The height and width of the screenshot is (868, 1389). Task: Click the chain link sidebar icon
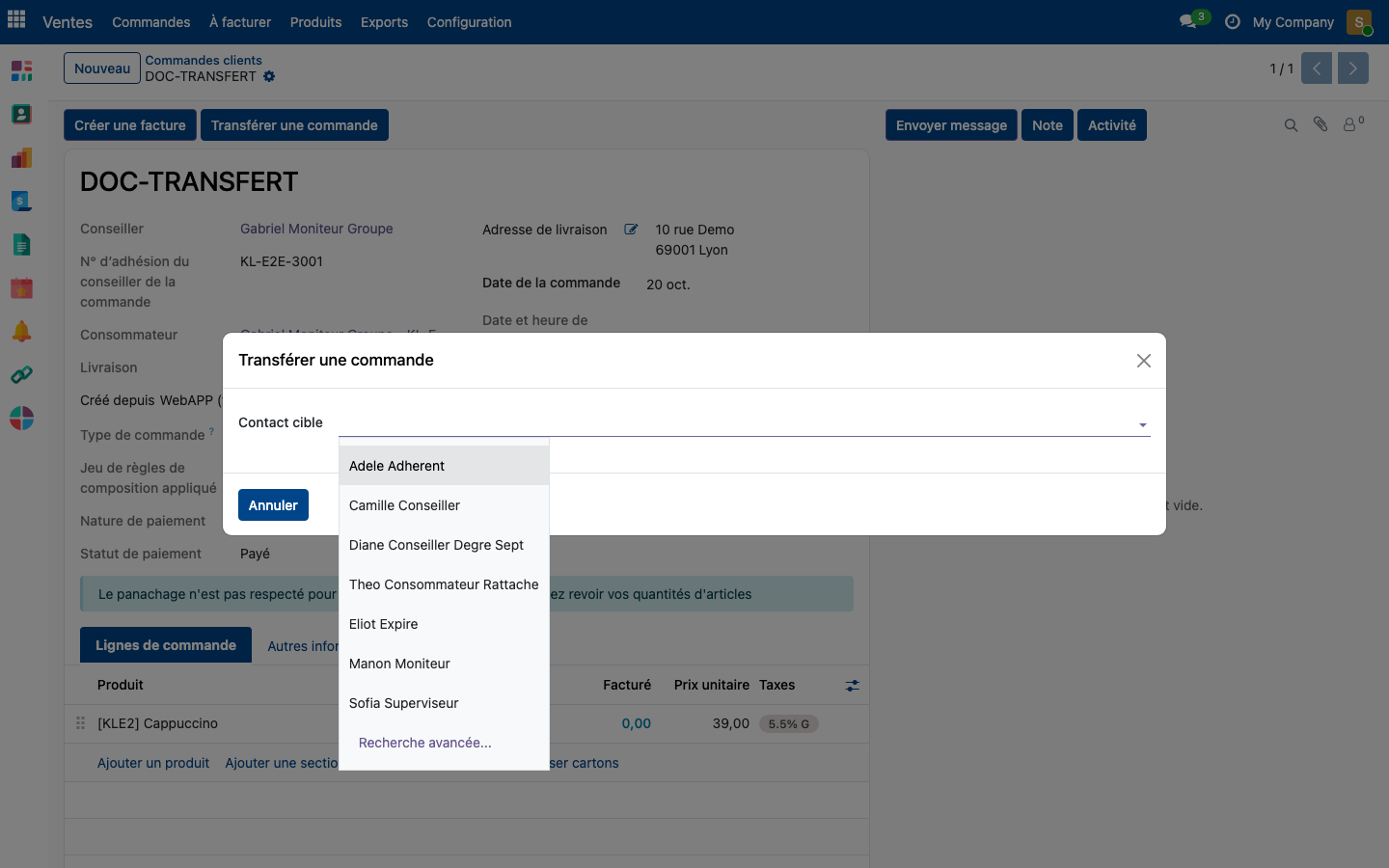pos(21,374)
